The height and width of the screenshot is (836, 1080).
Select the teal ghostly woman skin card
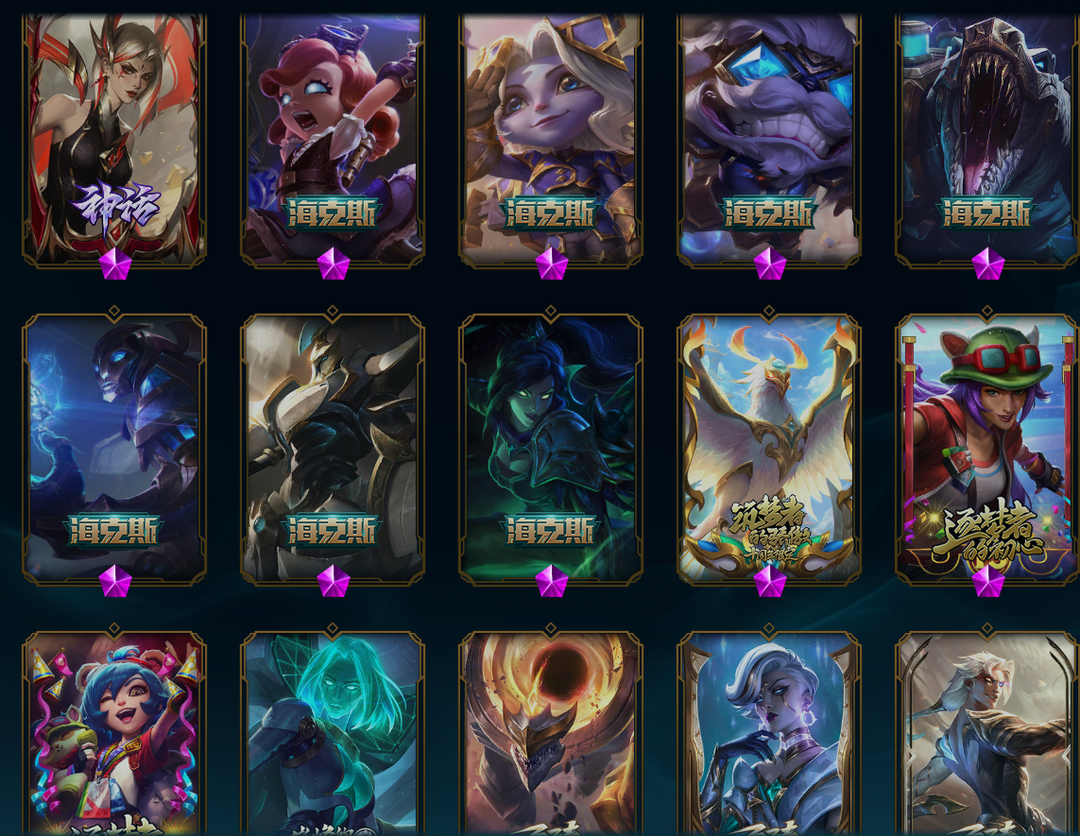point(333,731)
